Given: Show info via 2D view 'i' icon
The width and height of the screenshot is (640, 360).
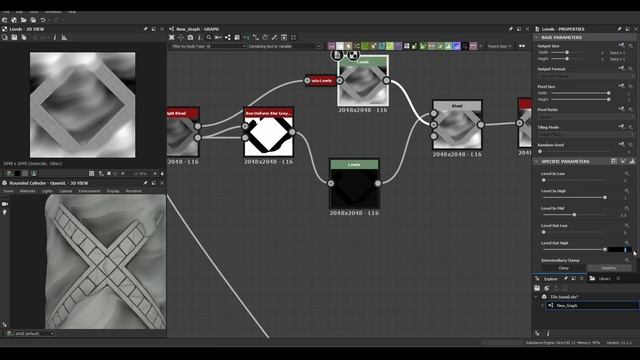Looking at the screenshot, I should (x=55, y=38).
